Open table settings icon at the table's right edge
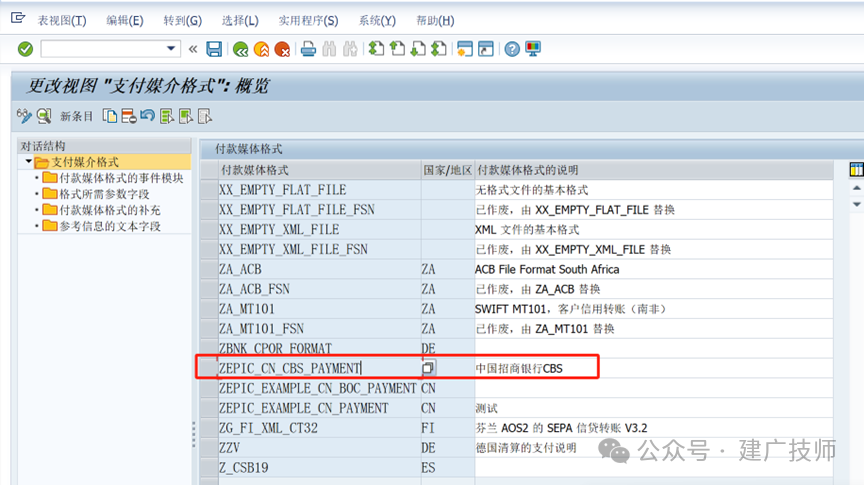864x485 pixels. point(856,170)
